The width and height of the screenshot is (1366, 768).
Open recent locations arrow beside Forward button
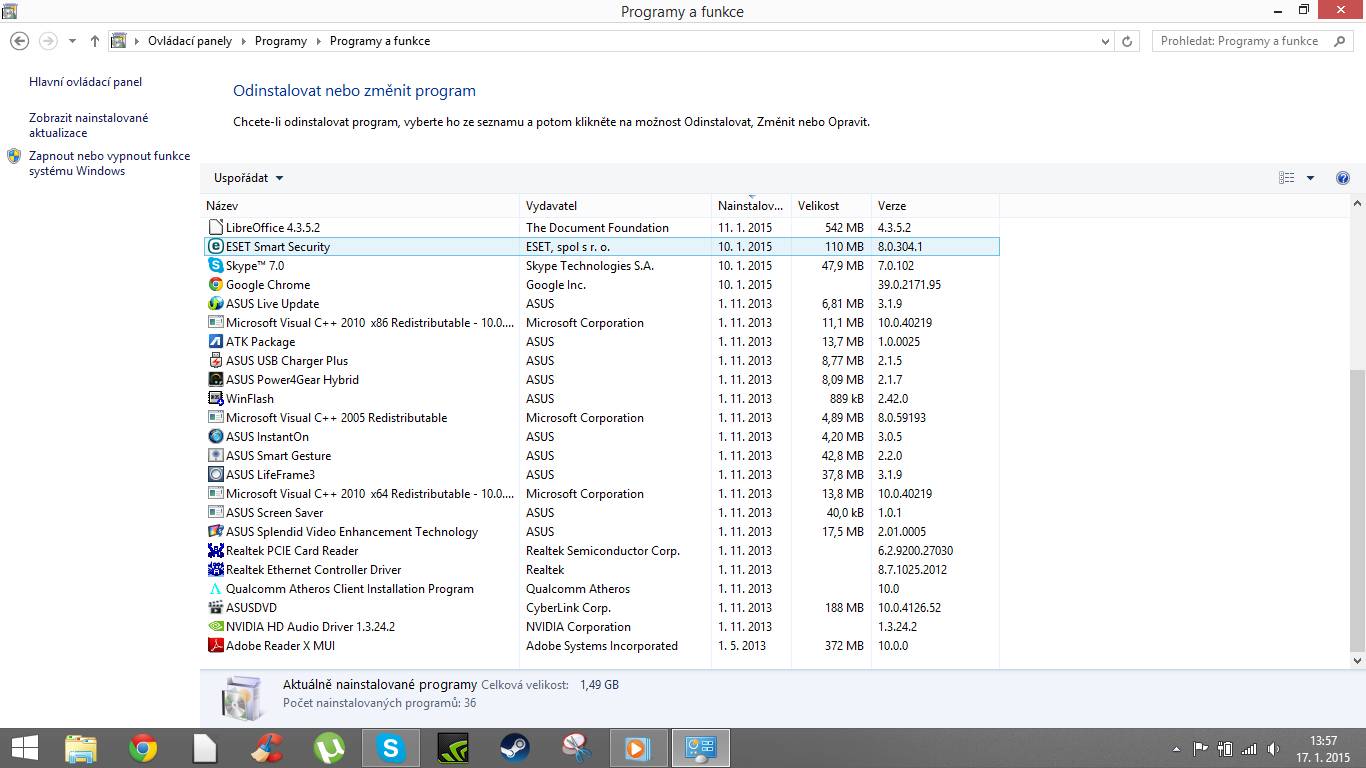click(72, 41)
